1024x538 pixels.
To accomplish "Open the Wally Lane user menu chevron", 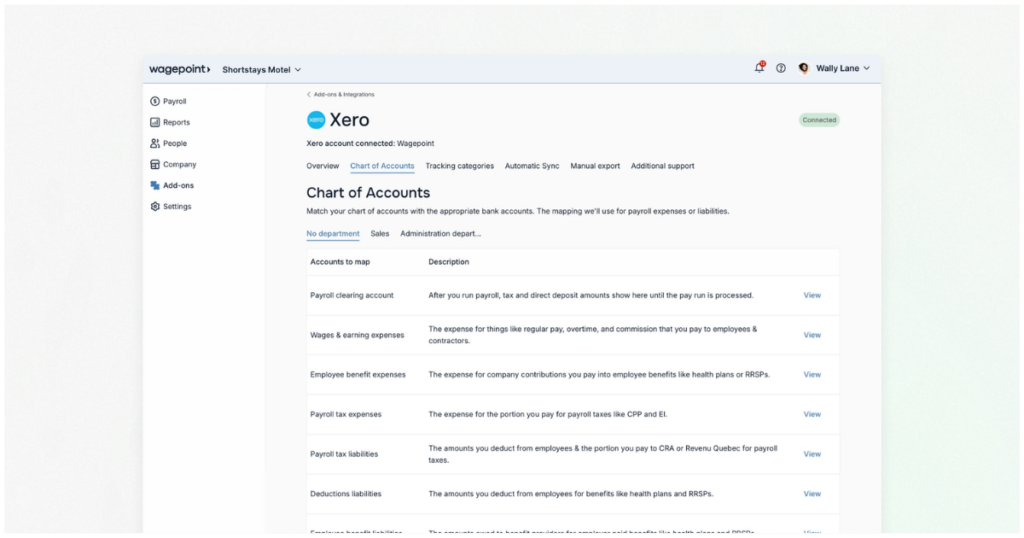I will pos(867,68).
